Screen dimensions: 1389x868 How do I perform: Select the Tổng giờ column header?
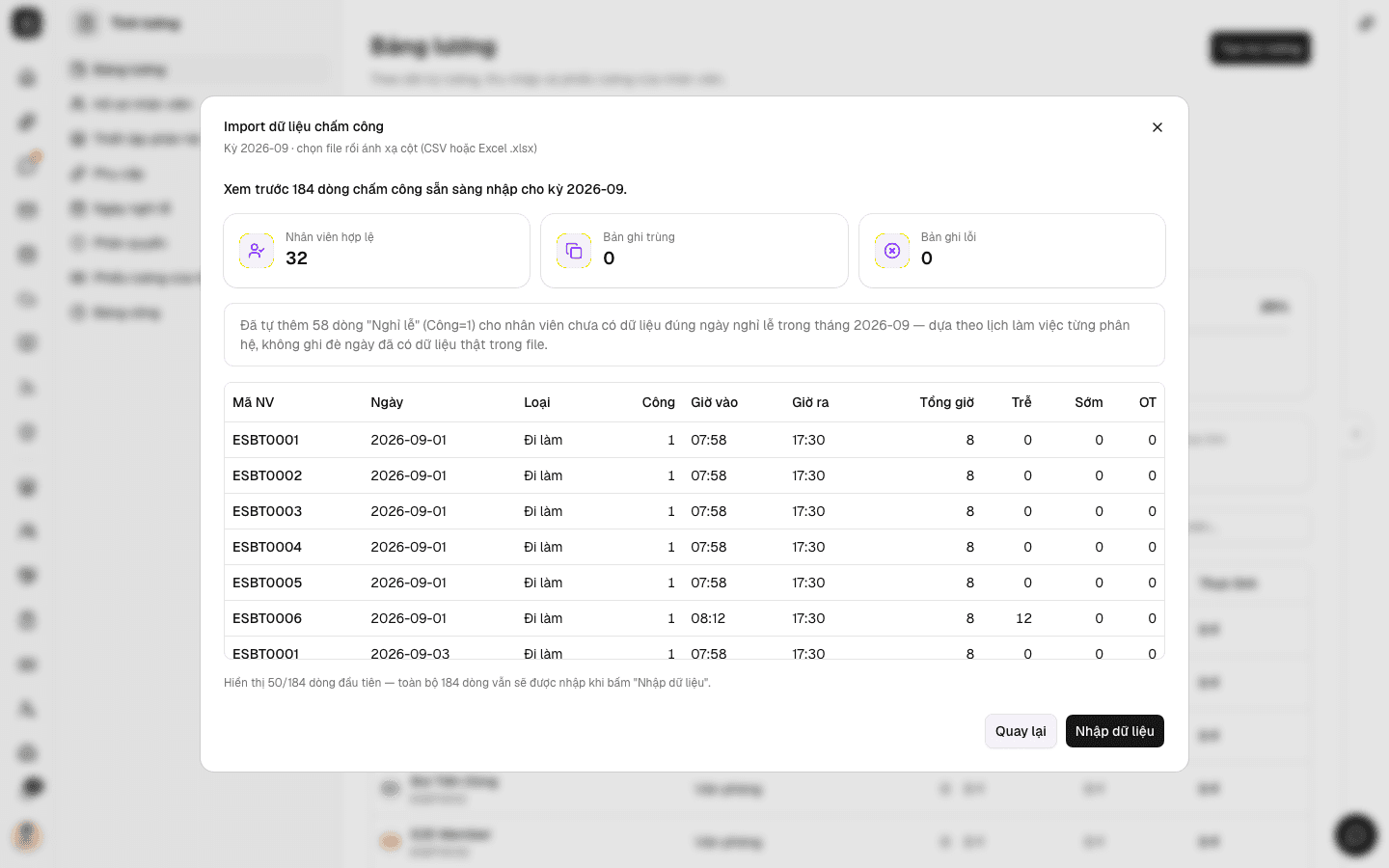pyautogui.click(x=946, y=402)
